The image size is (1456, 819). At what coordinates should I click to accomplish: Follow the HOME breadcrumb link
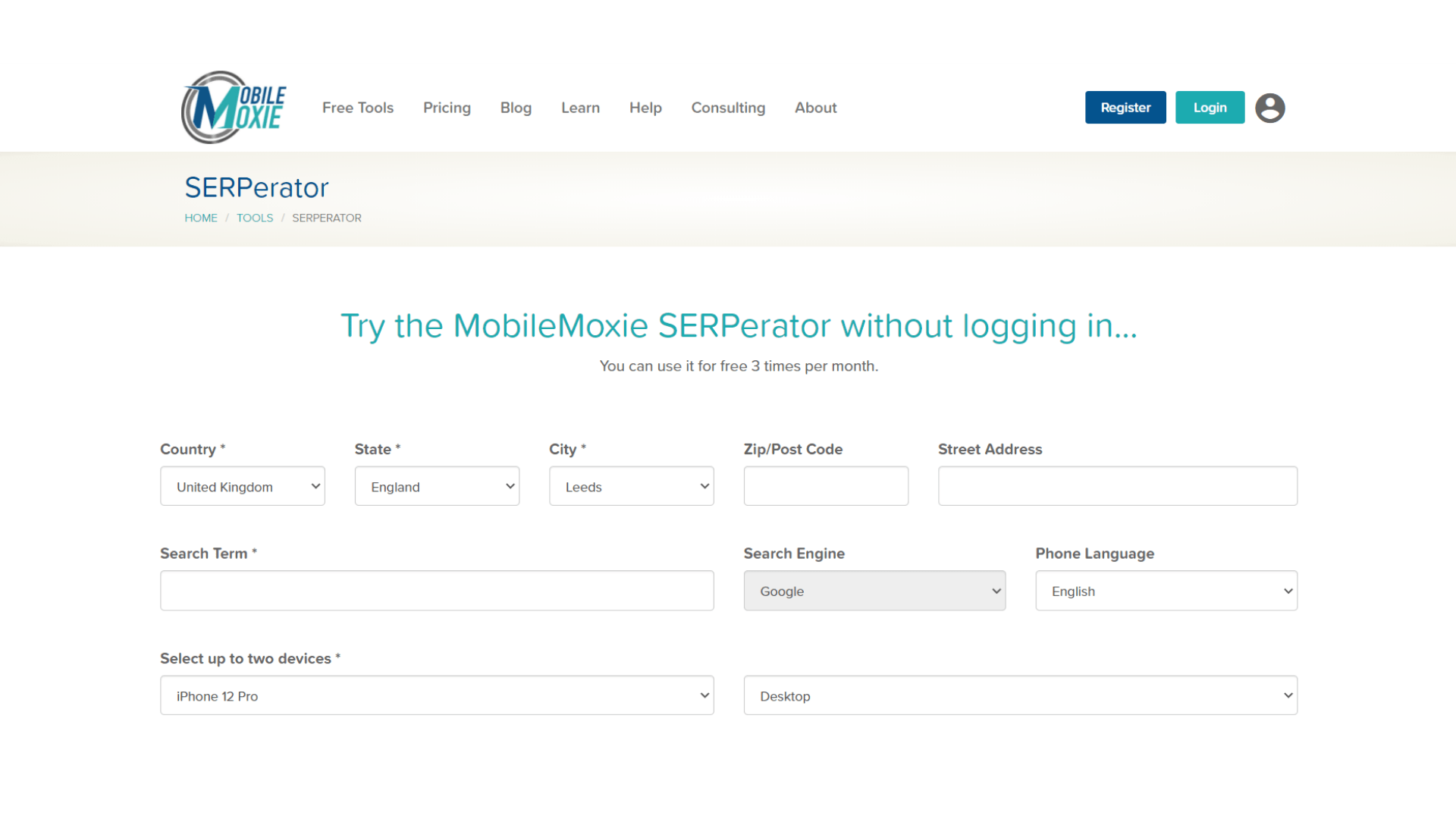pos(201,218)
